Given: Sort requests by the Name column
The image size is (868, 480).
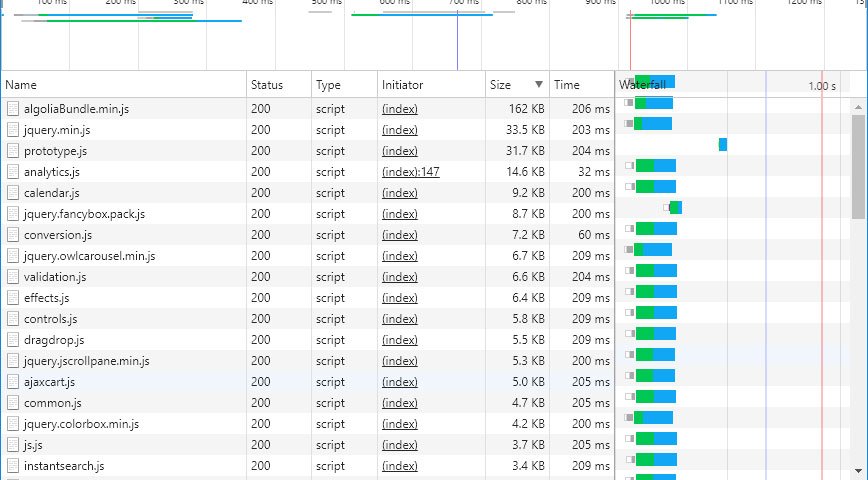Looking at the screenshot, I should pos(123,85).
